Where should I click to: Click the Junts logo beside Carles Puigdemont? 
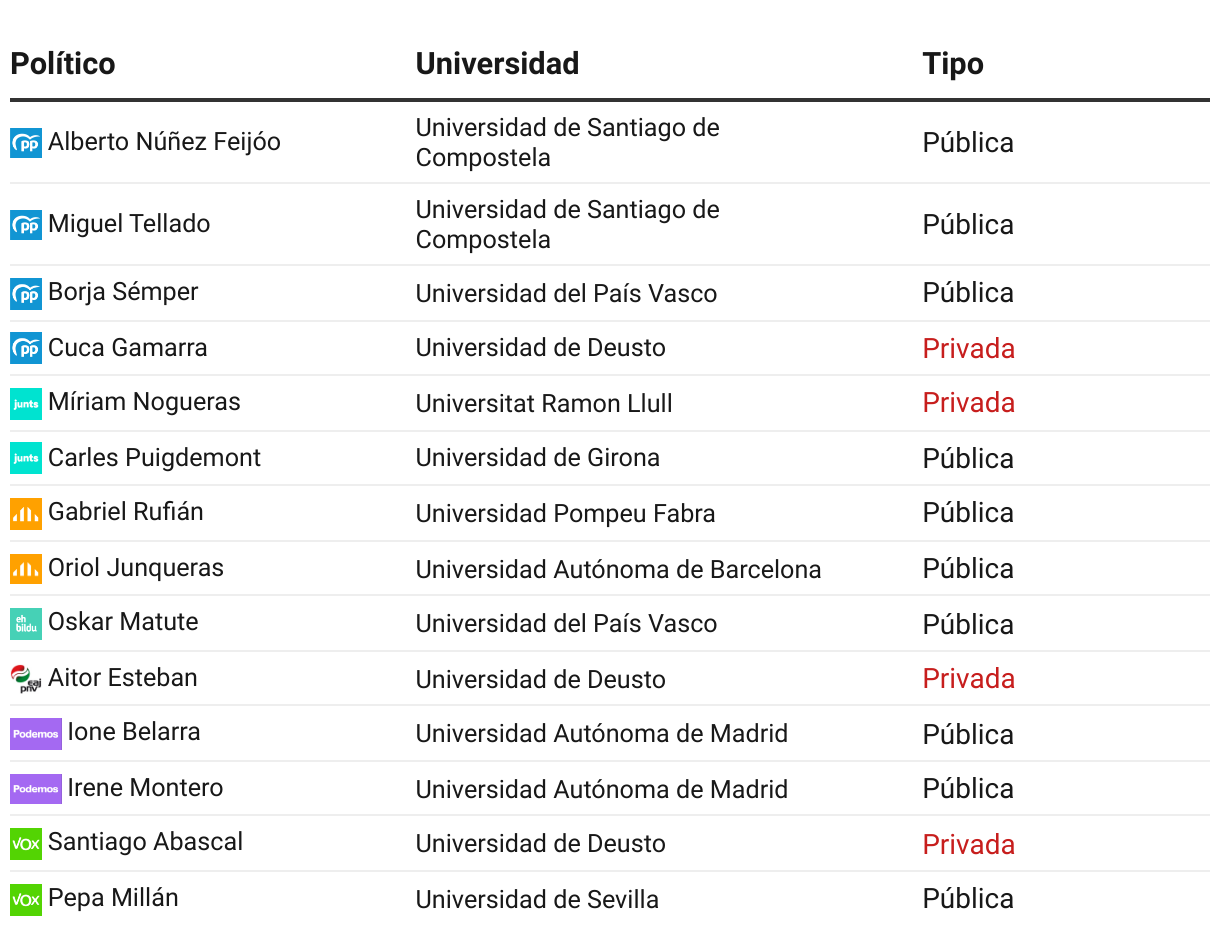(26, 459)
